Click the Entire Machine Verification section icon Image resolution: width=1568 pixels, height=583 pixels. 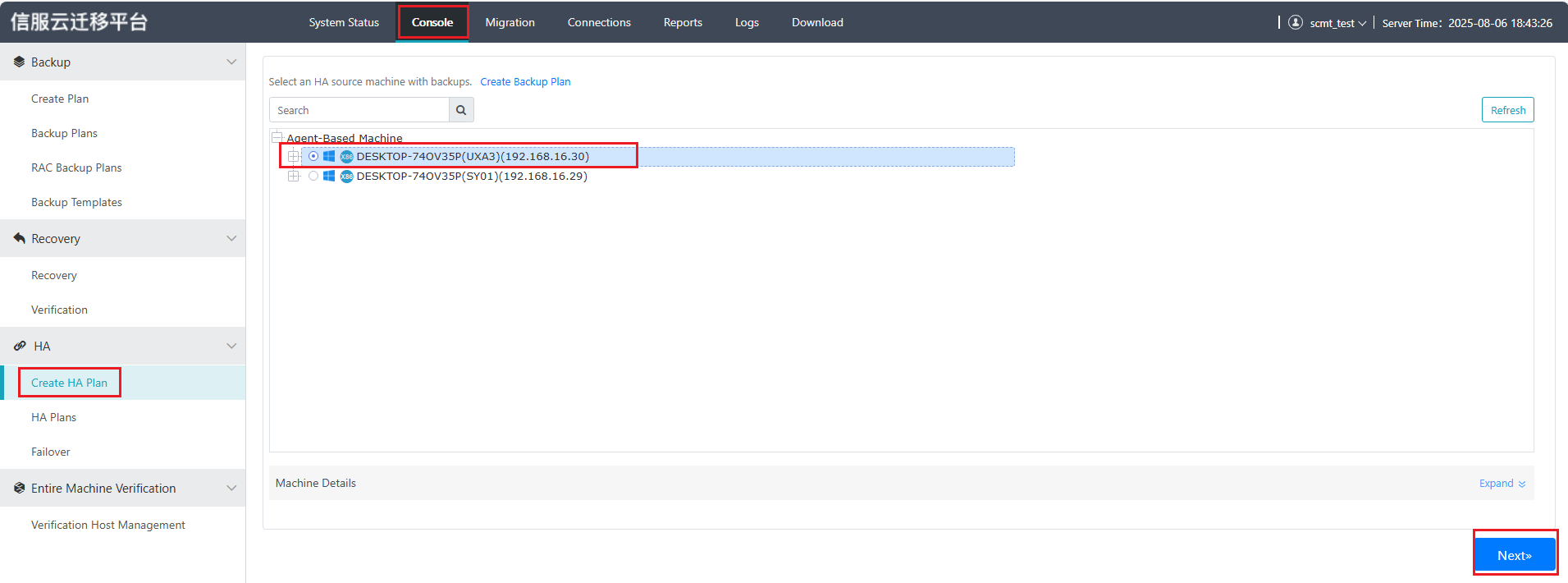(19, 488)
